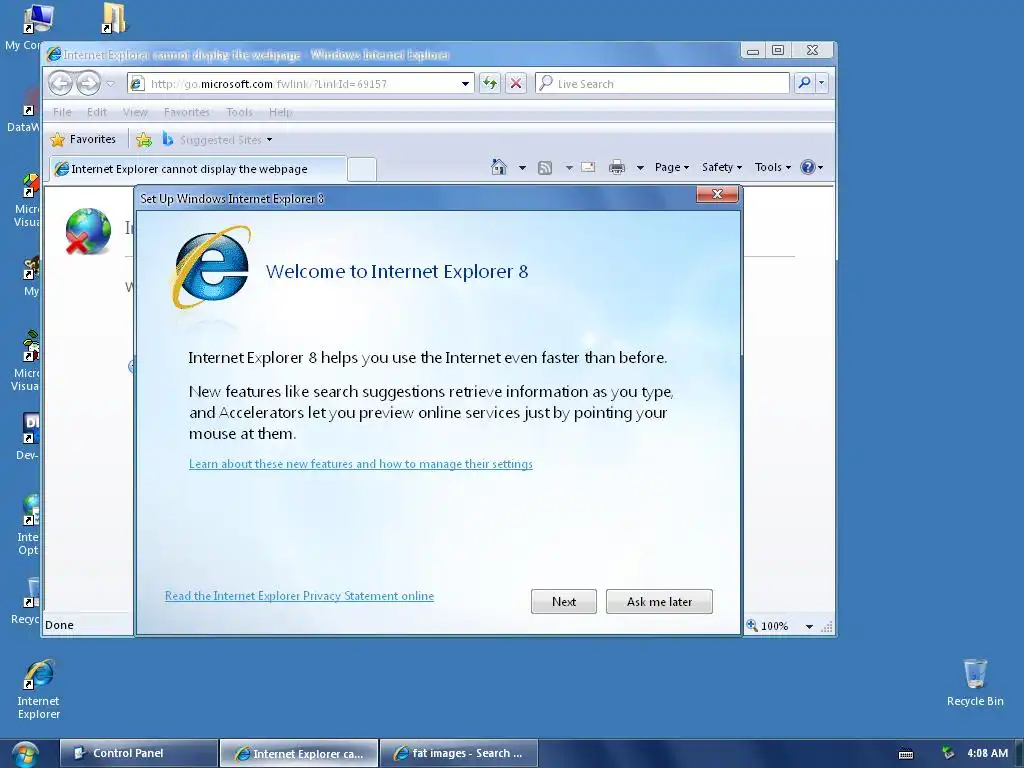Expand the Home button dropdown arrow
1024x768 pixels.
tap(522, 168)
